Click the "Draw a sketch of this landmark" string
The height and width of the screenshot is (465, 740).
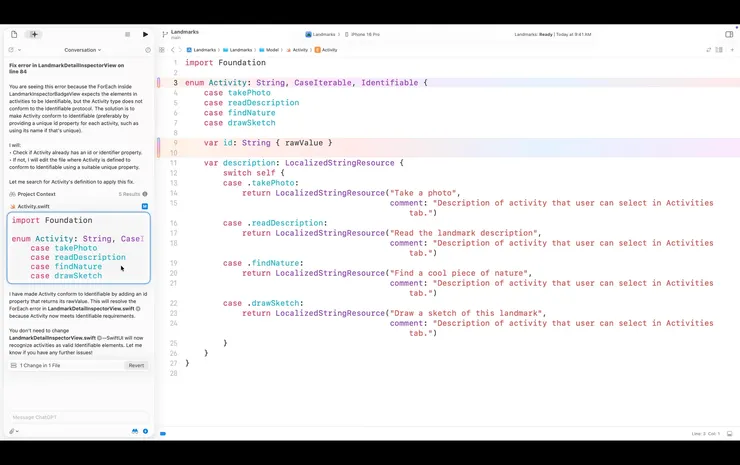pyautogui.click(x=465, y=313)
